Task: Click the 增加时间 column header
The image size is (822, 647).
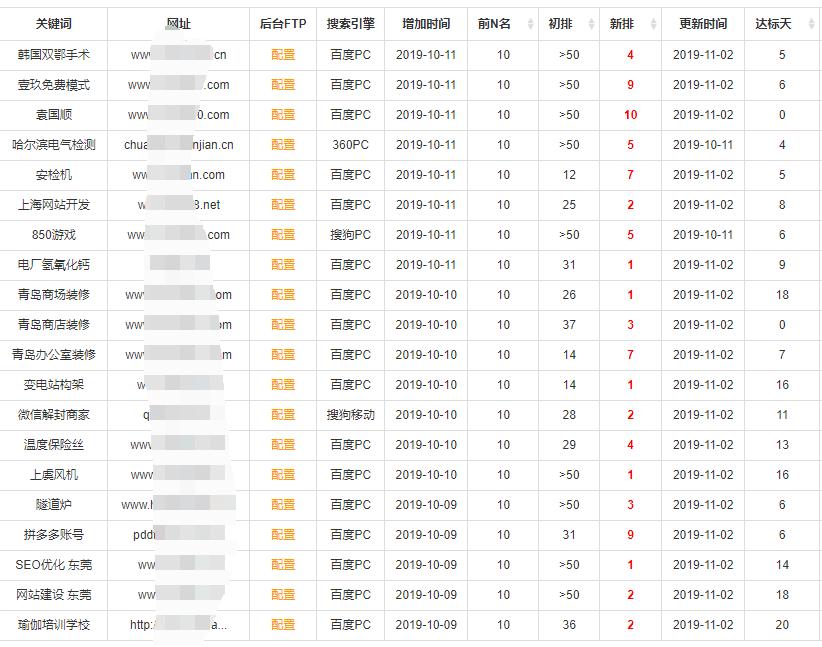Action: click(x=426, y=24)
